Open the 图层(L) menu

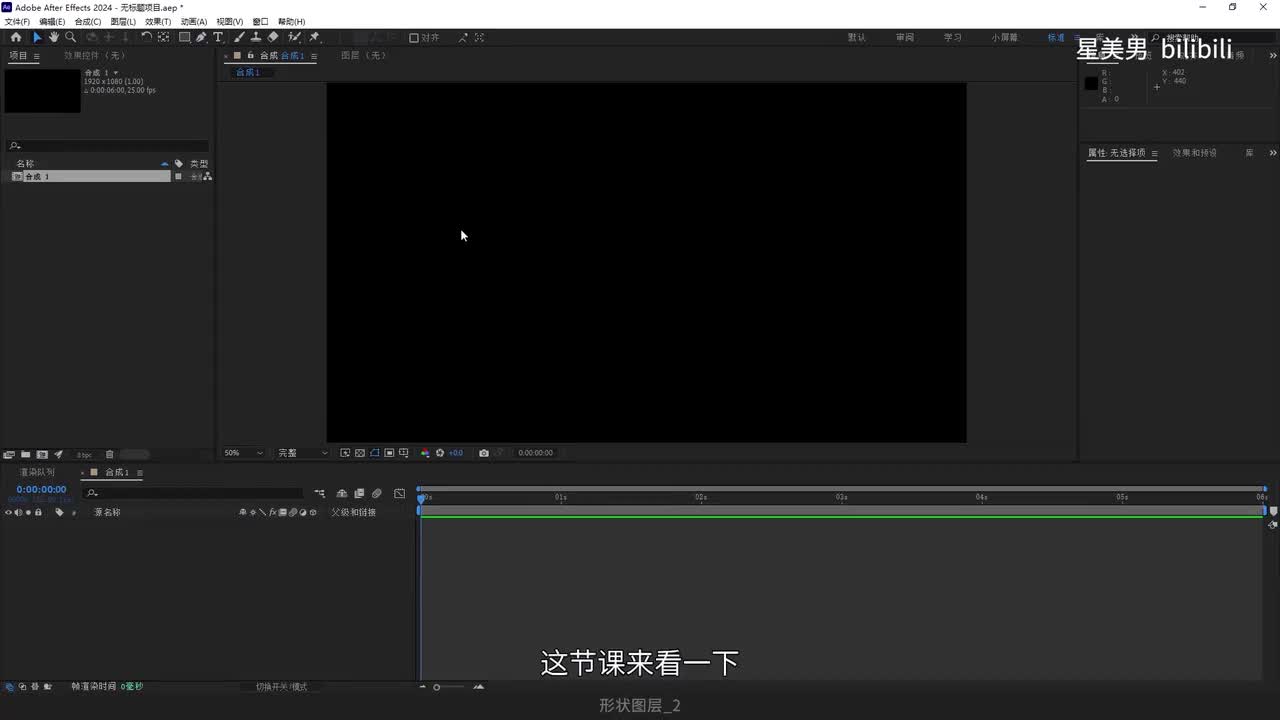[x=123, y=21]
